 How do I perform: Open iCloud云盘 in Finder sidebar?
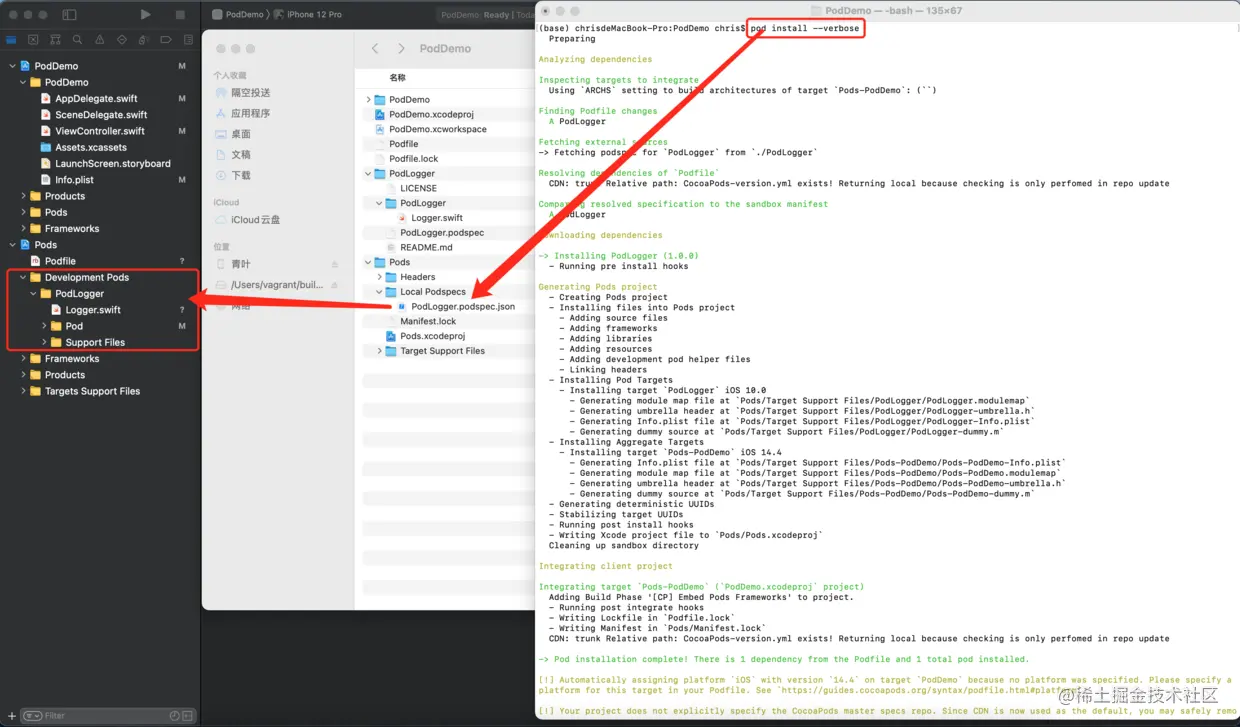click(255, 220)
